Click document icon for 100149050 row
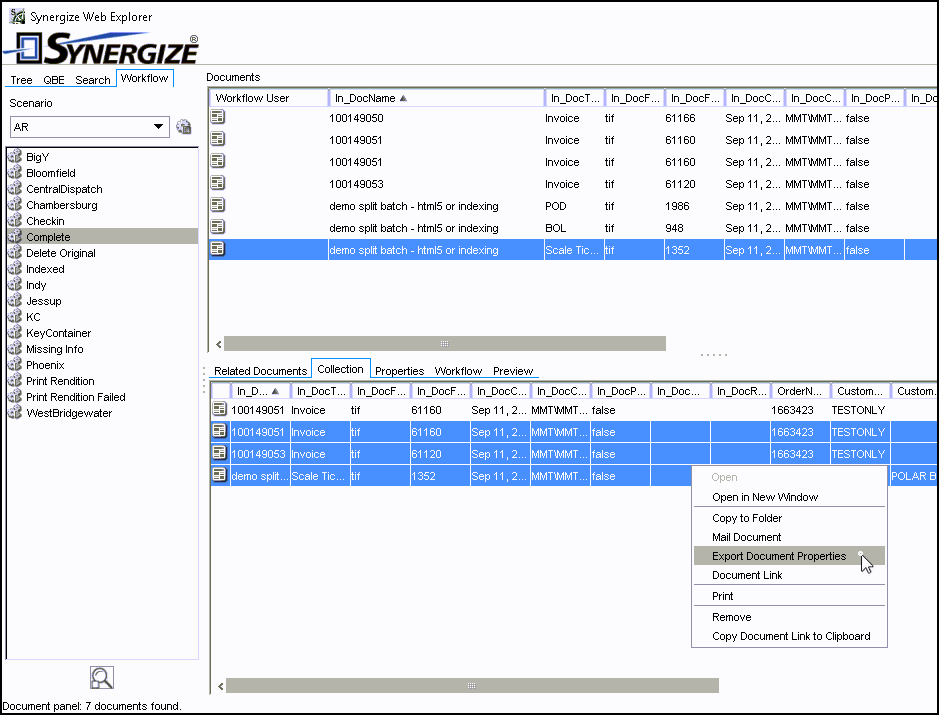The height and width of the screenshot is (715, 939). click(x=218, y=117)
